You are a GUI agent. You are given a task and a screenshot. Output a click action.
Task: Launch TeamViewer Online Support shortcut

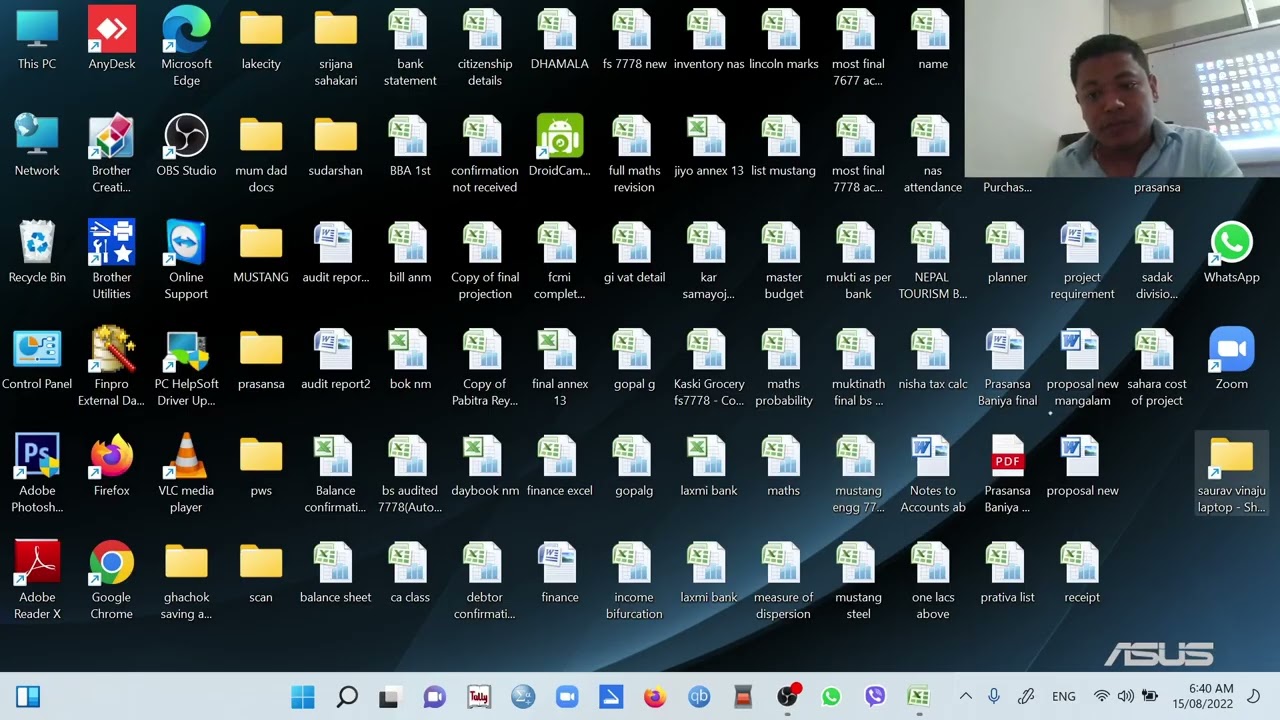[186, 261]
